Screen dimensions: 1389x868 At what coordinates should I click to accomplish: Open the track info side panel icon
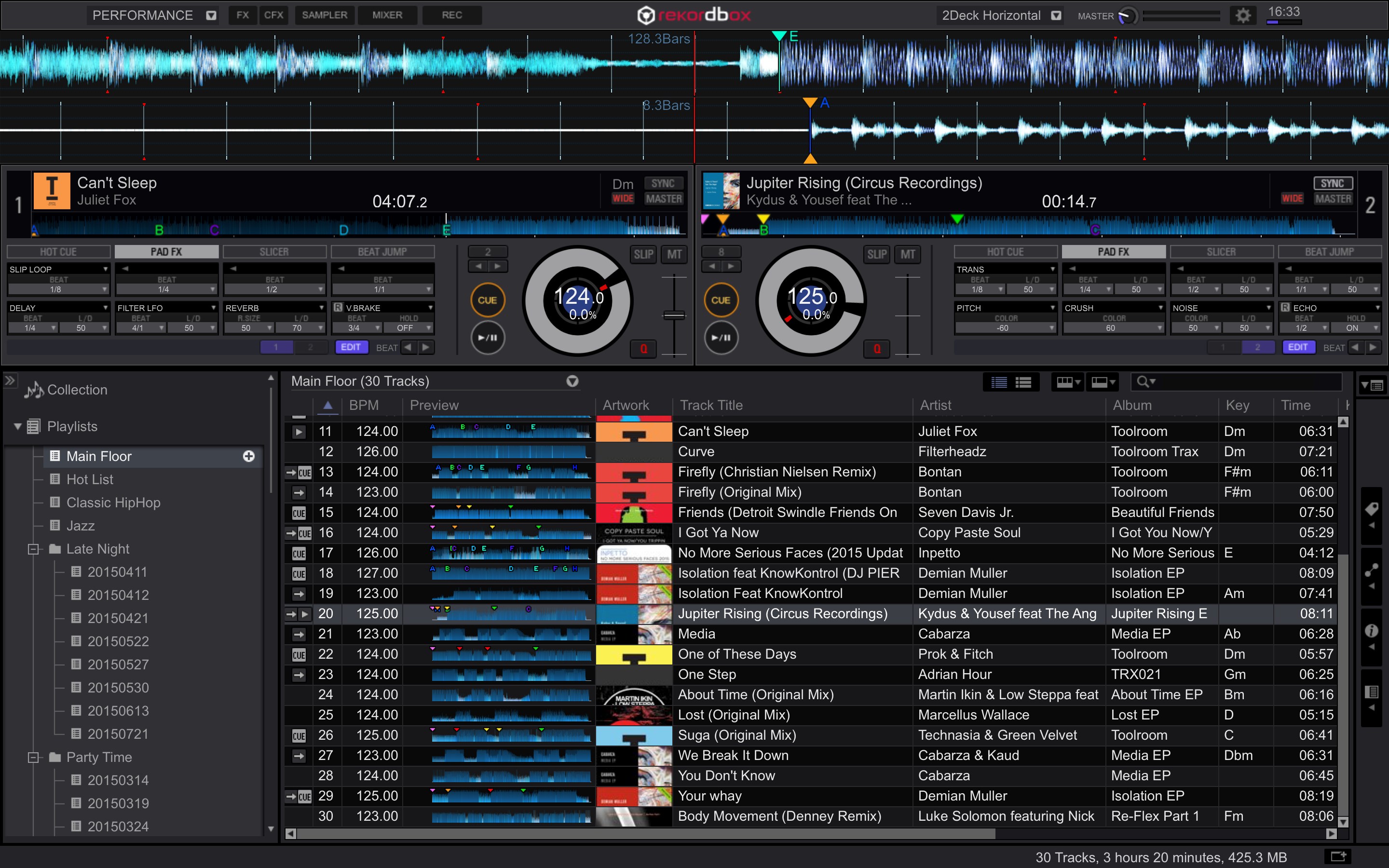(1371, 631)
